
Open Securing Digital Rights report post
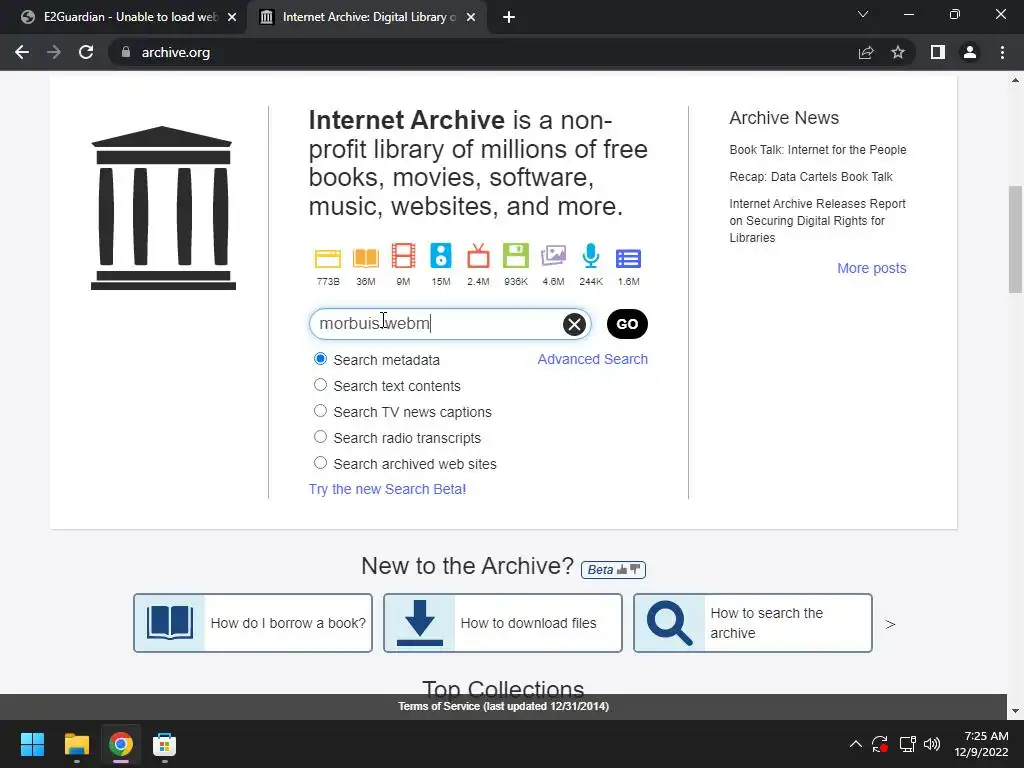tap(818, 221)
